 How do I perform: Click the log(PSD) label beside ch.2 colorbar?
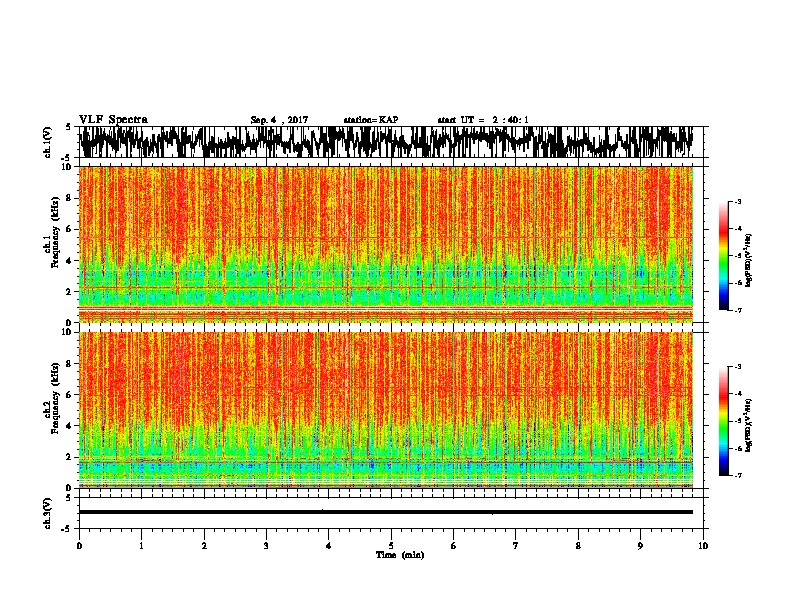748,425
